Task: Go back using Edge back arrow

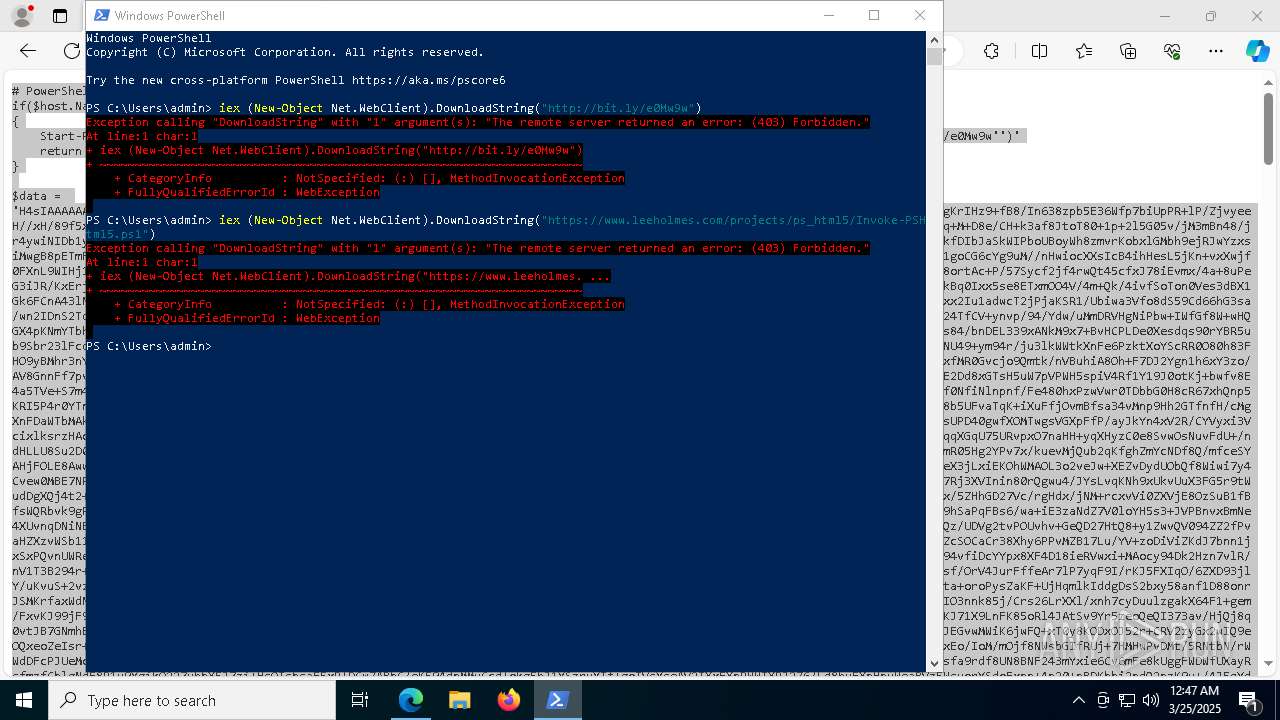Action: (28, 51)
